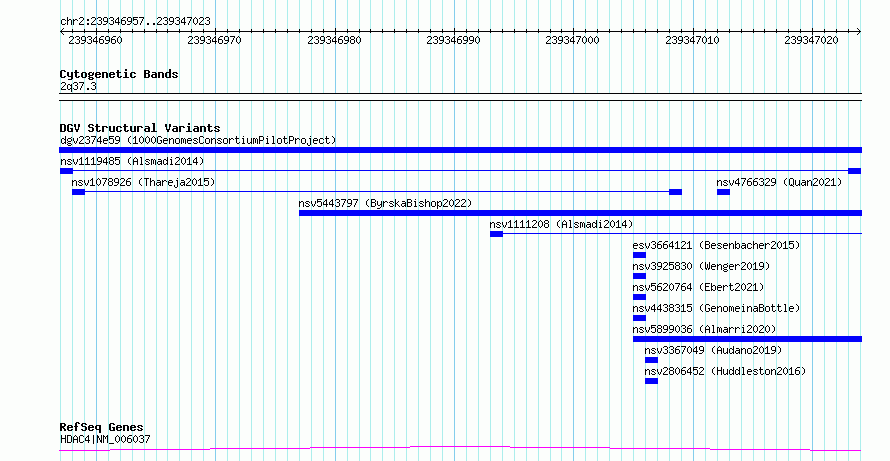The height and width of the screenshot is (461, 890).
Task: Click the RefSeq Genes track title
Action: pyautogui.click(x=102, y=427)
